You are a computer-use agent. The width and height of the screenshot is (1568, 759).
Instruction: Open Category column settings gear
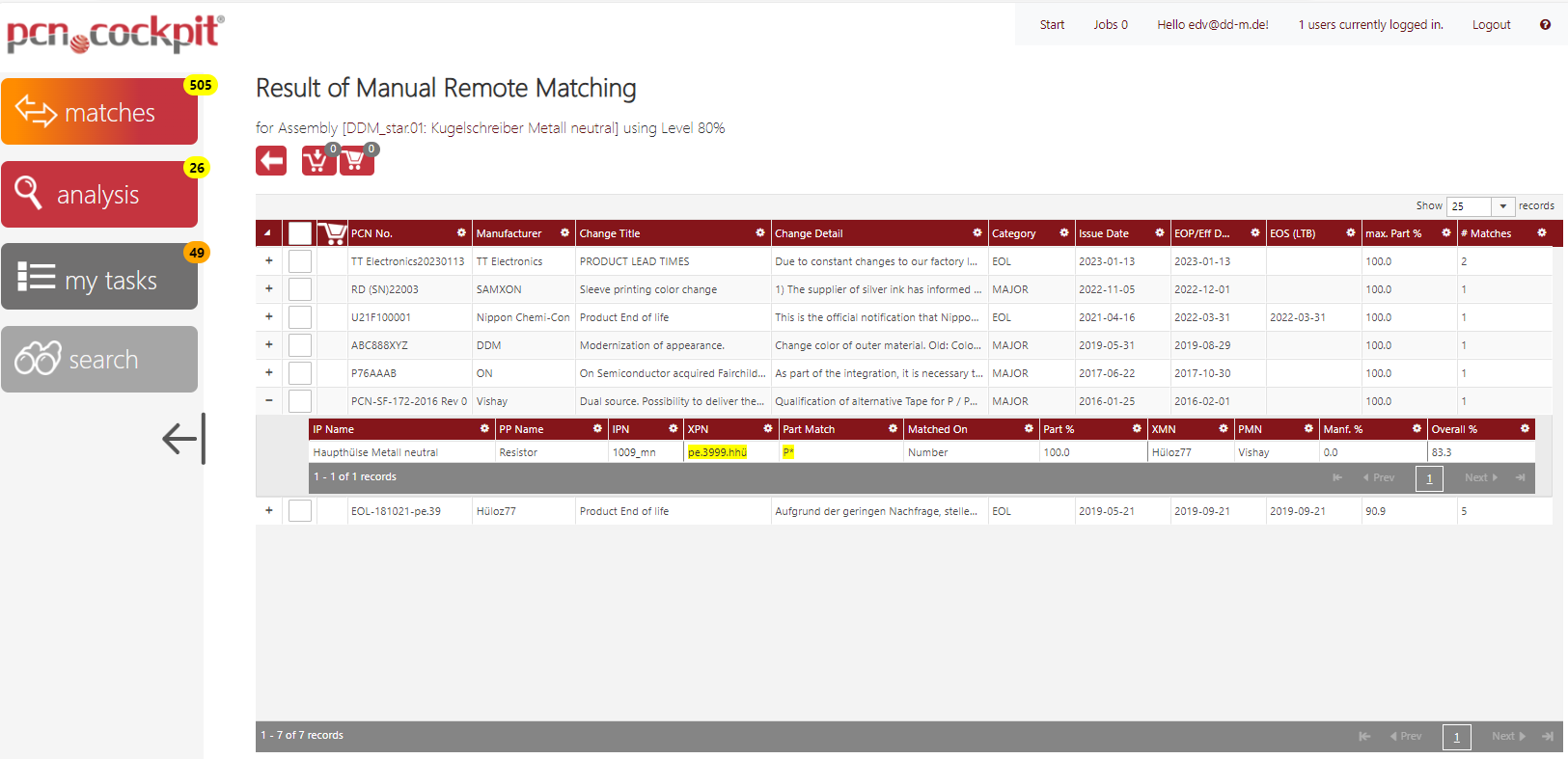coord(1064,232)
